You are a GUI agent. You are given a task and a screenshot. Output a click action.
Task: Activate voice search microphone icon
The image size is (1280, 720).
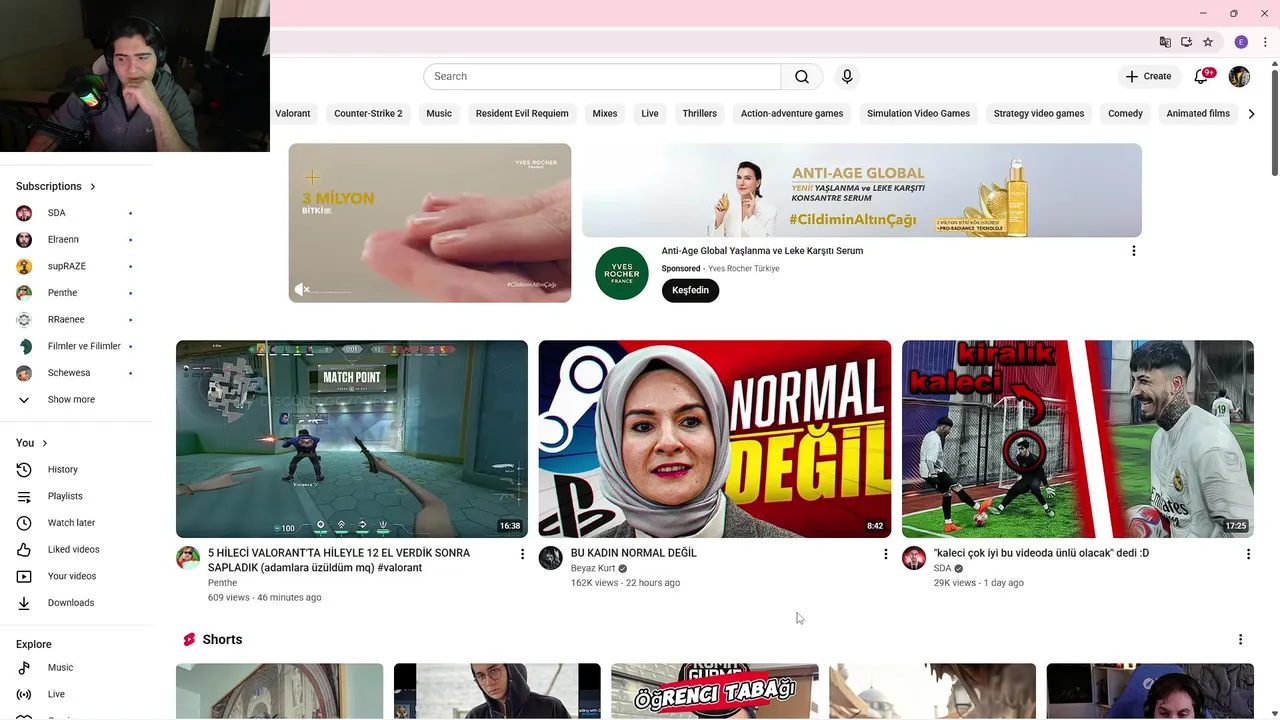click(x=847, y=76)
